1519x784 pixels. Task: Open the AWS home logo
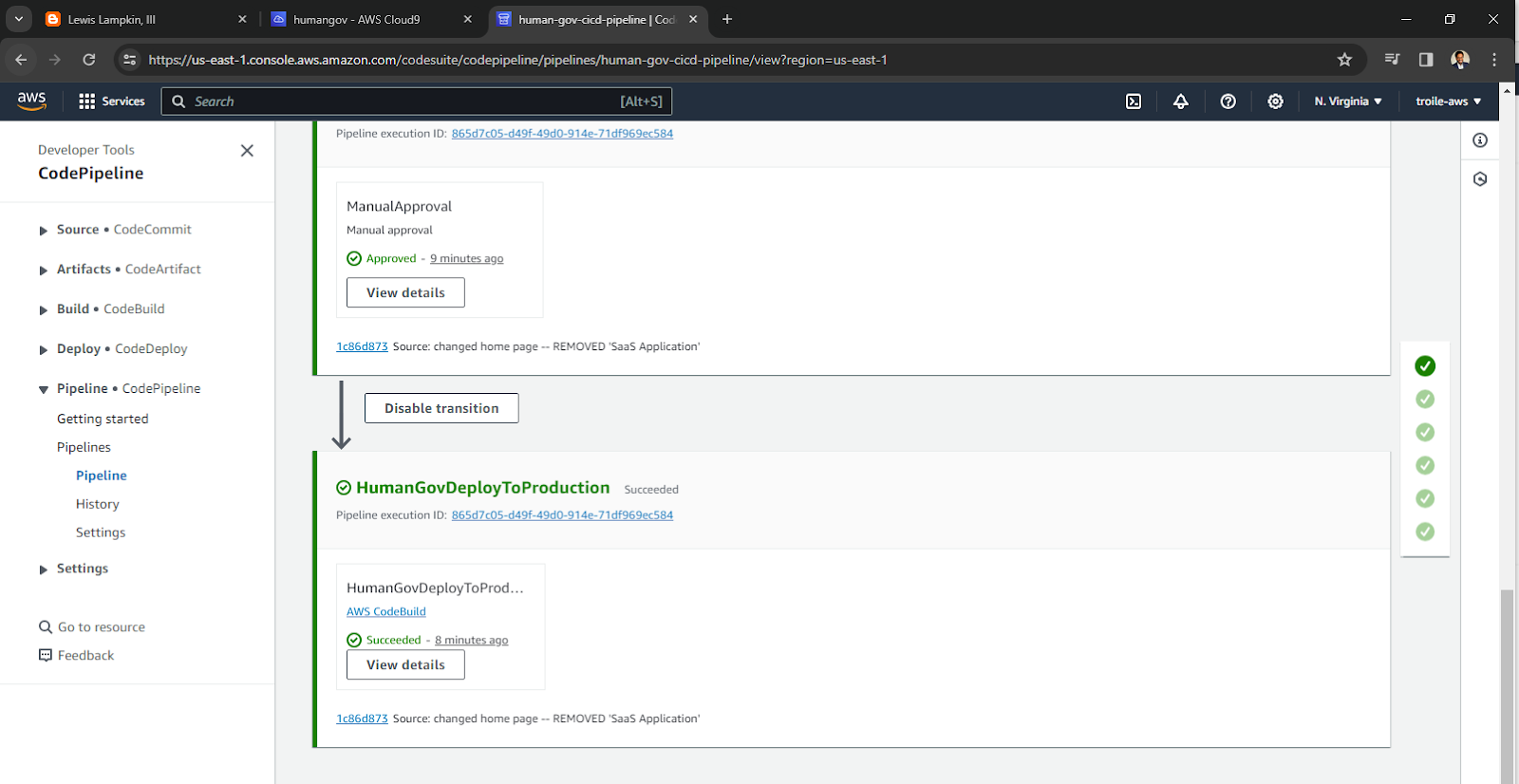coord(31,101)
